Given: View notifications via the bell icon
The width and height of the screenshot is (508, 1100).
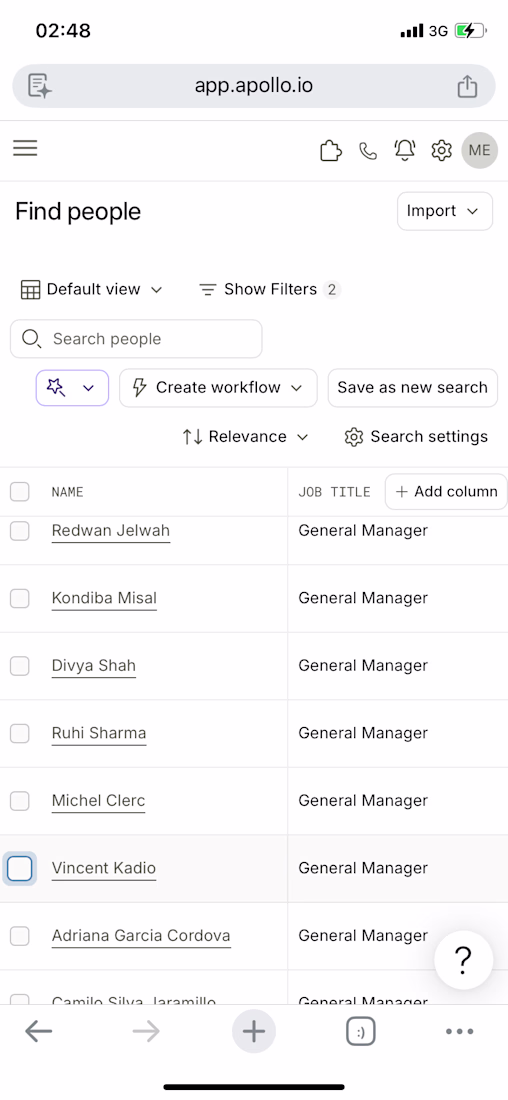Looking at the screenshot, I should 405,150.
